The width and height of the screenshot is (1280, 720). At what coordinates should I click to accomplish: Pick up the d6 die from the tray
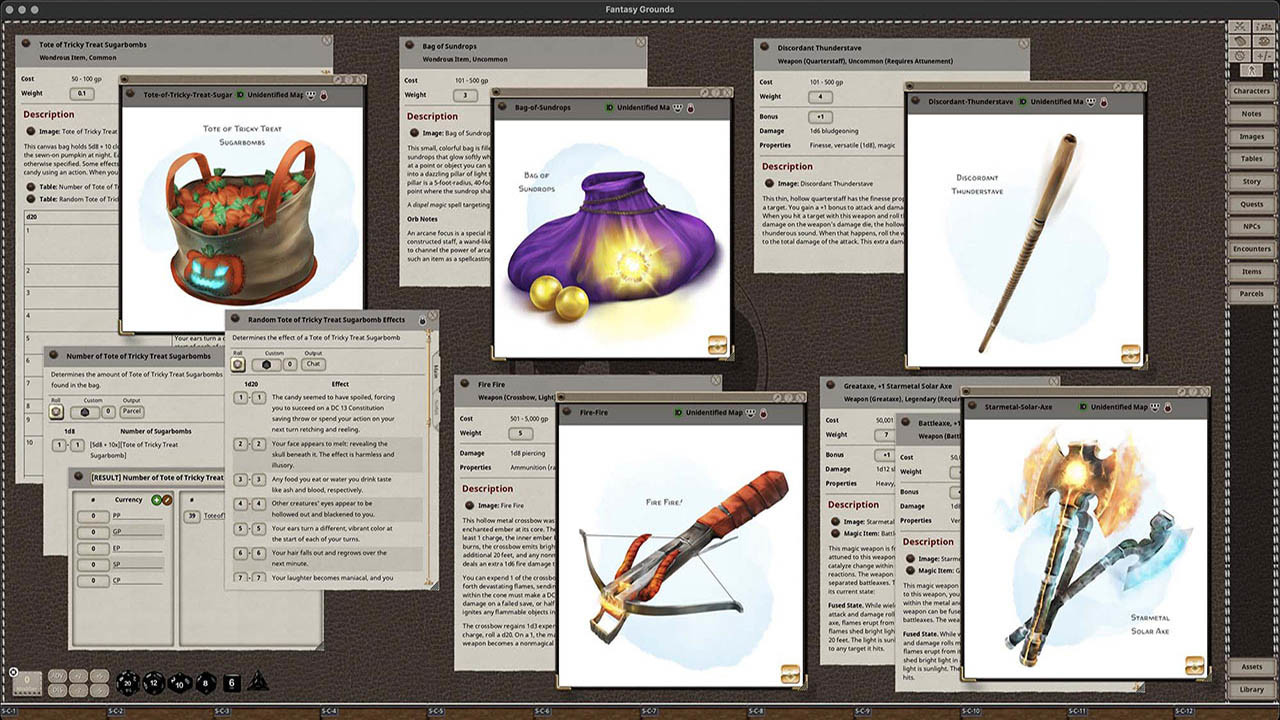click(232, 683)
